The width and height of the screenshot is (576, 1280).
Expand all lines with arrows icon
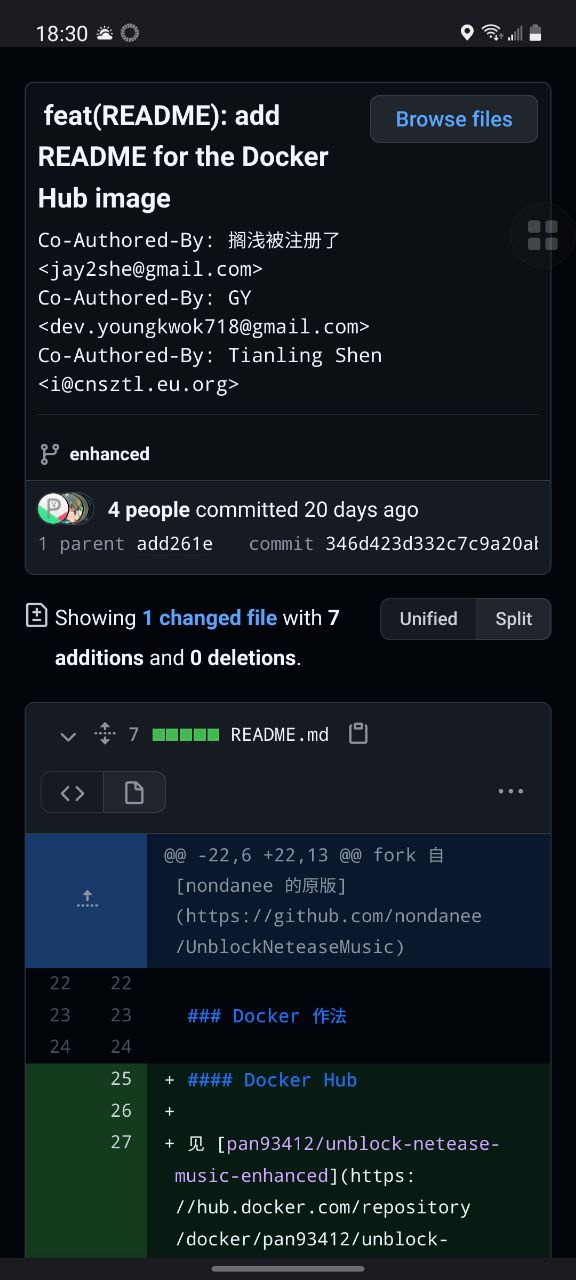(105, 734)
